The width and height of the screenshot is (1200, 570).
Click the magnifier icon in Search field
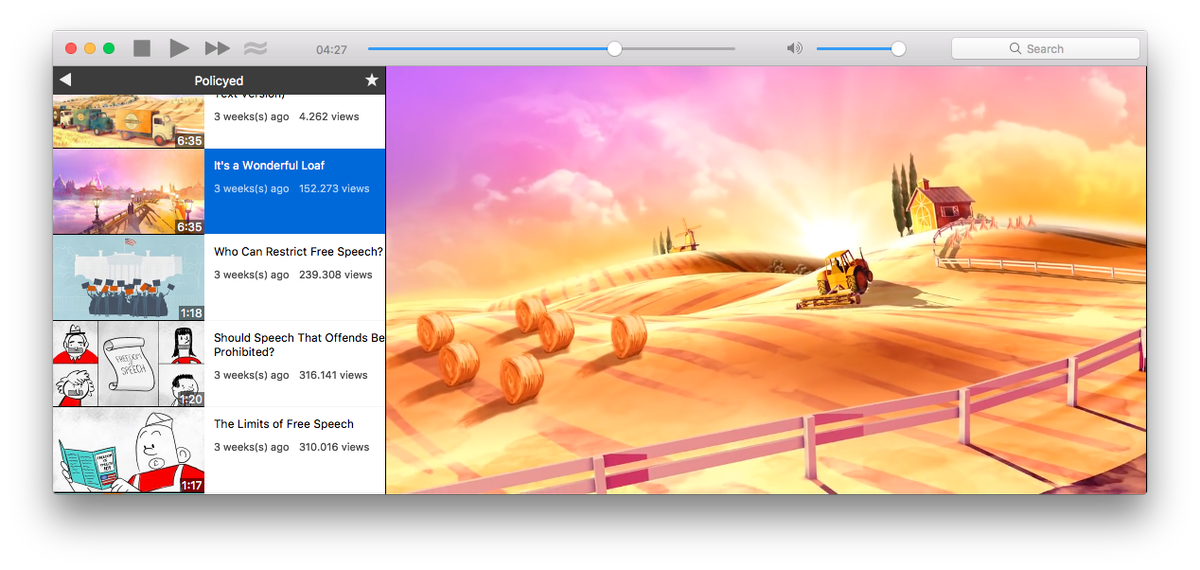coord(1016,48)
